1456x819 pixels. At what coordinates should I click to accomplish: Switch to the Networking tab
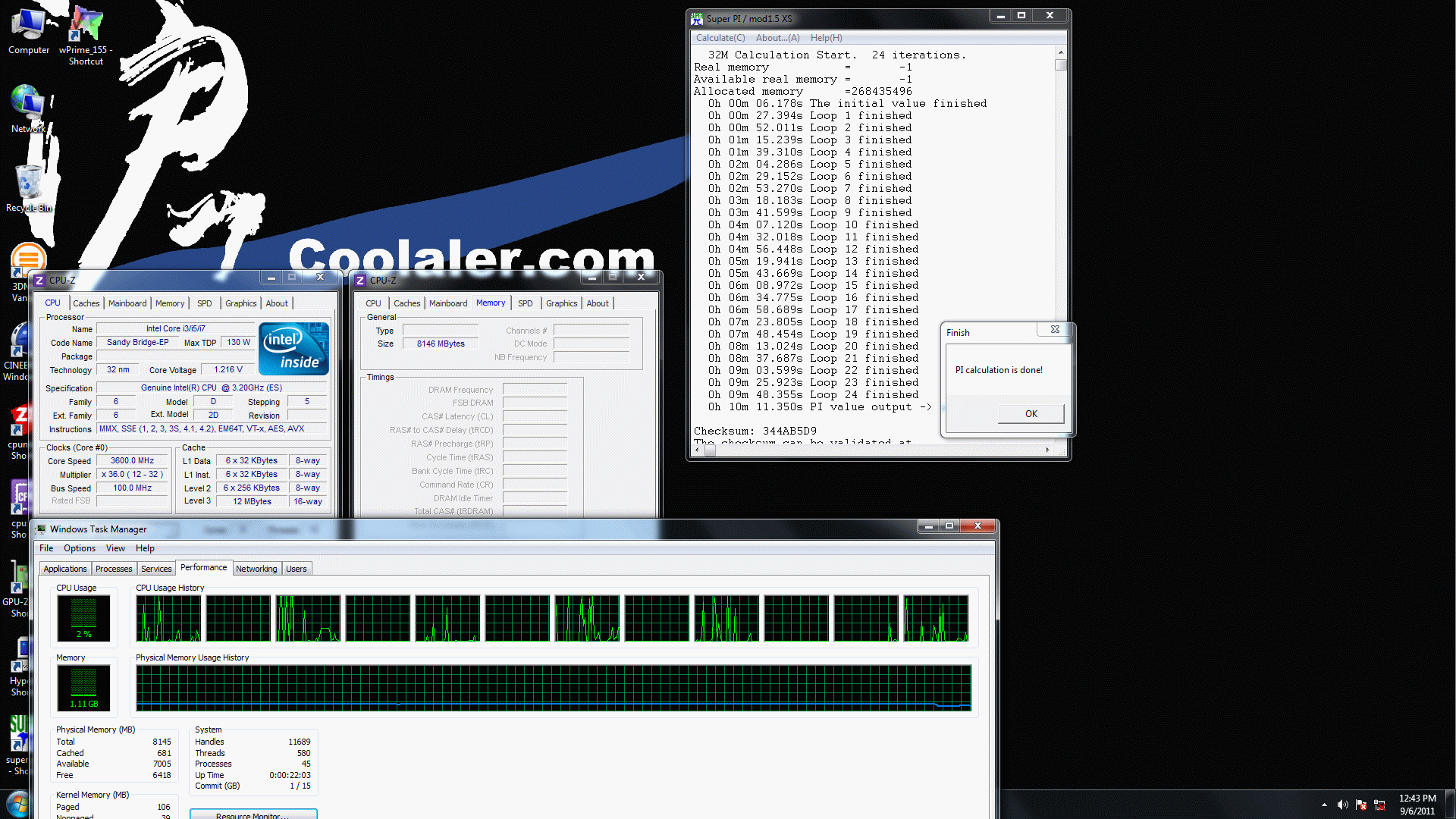coord(256,569)
